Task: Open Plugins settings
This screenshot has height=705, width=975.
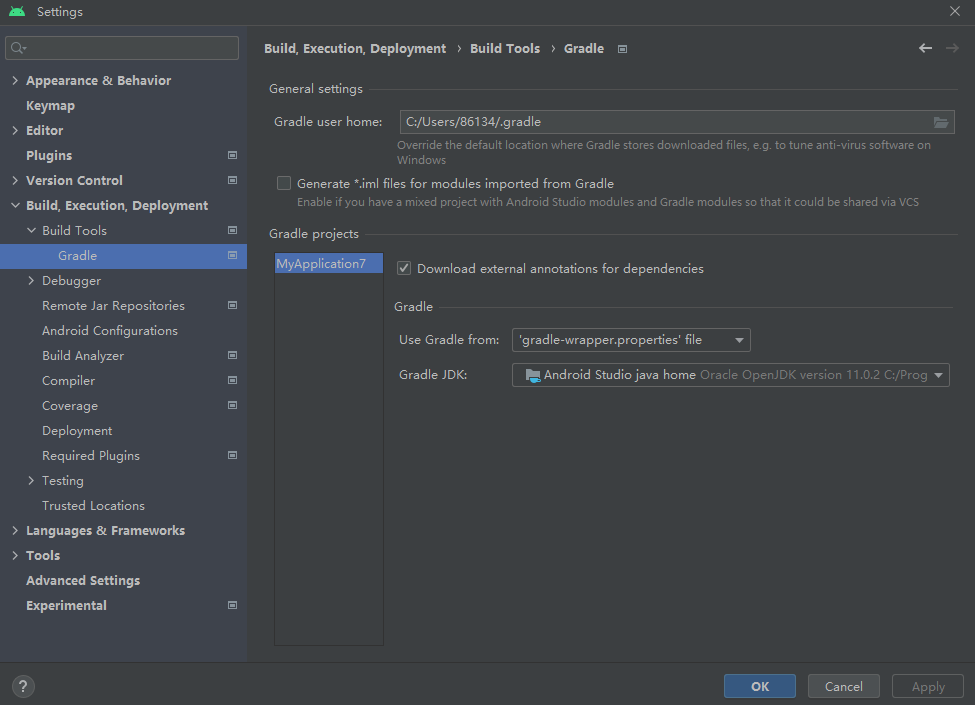Action: pyautogui.click(x=49, y=155)
